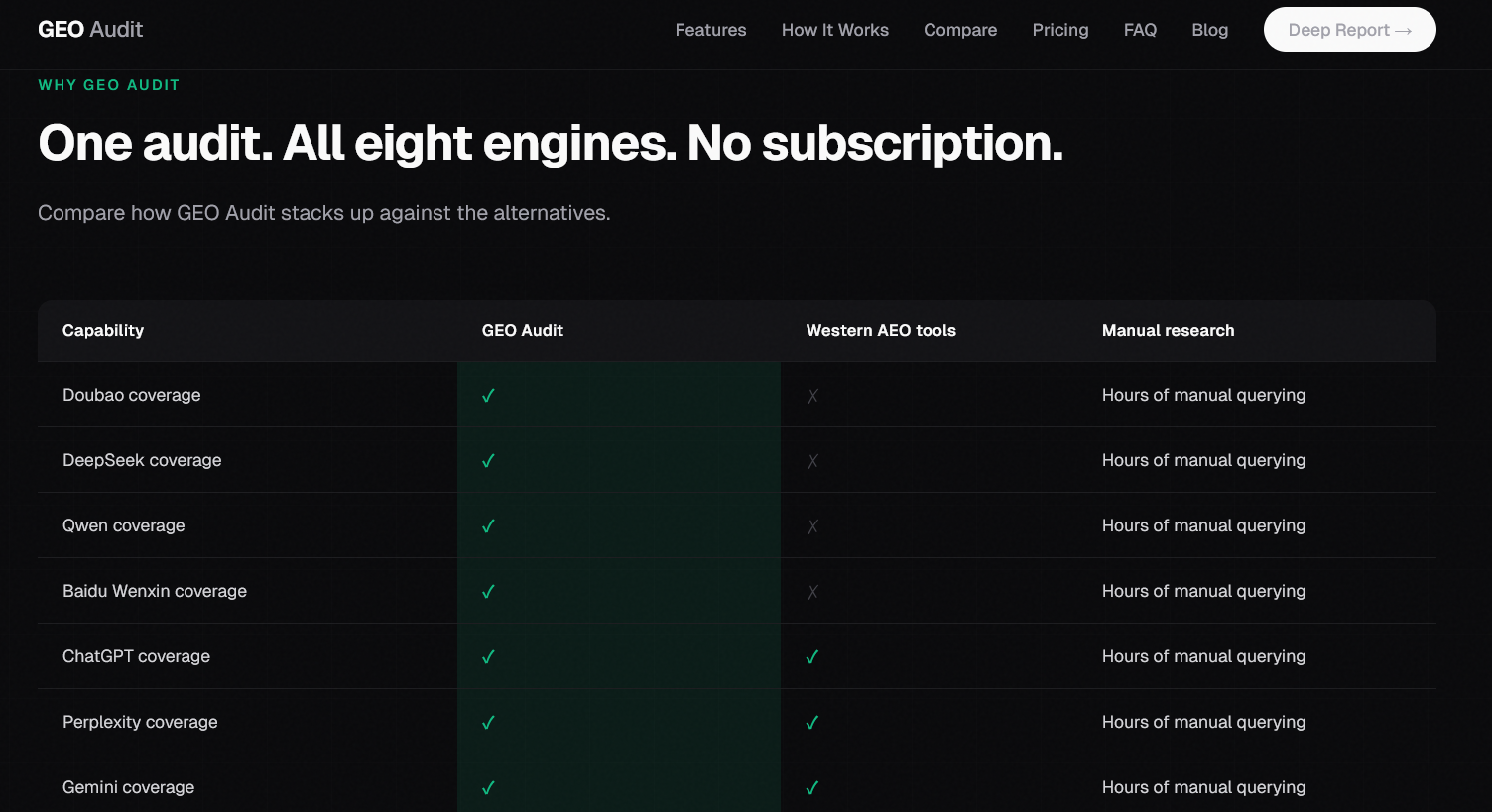Select the Doubao coverage row label

pos(131,395)
